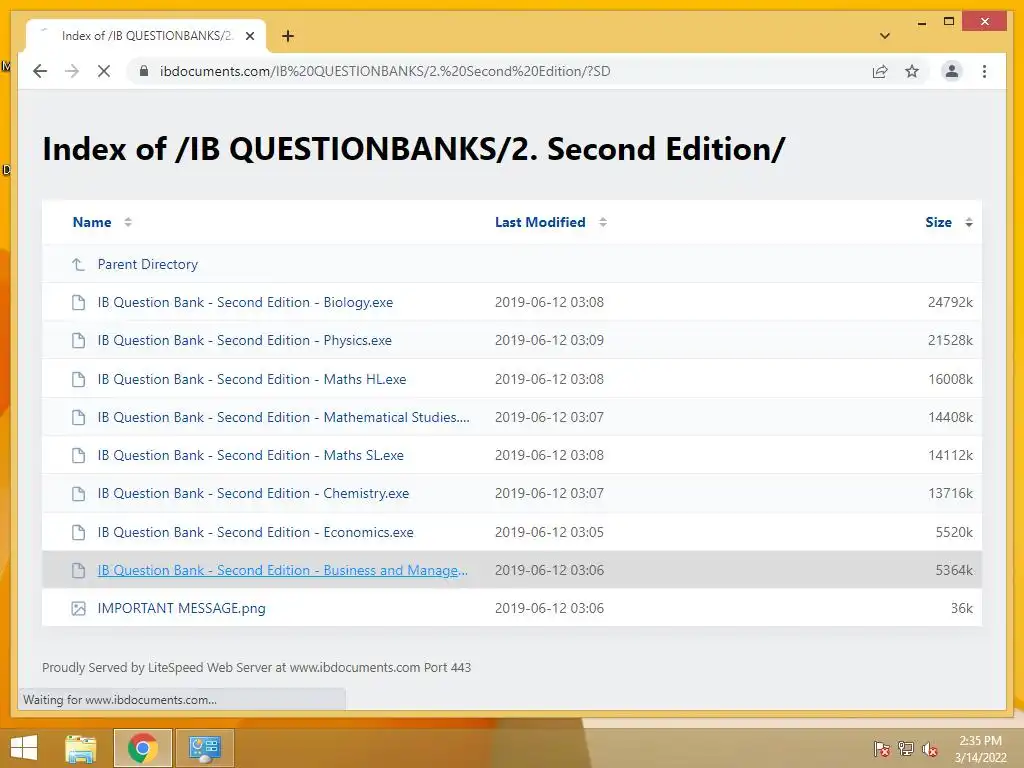Download the Business and Management question bank
The width and height of the screenshot is (1024, 768).
(282, 570)
